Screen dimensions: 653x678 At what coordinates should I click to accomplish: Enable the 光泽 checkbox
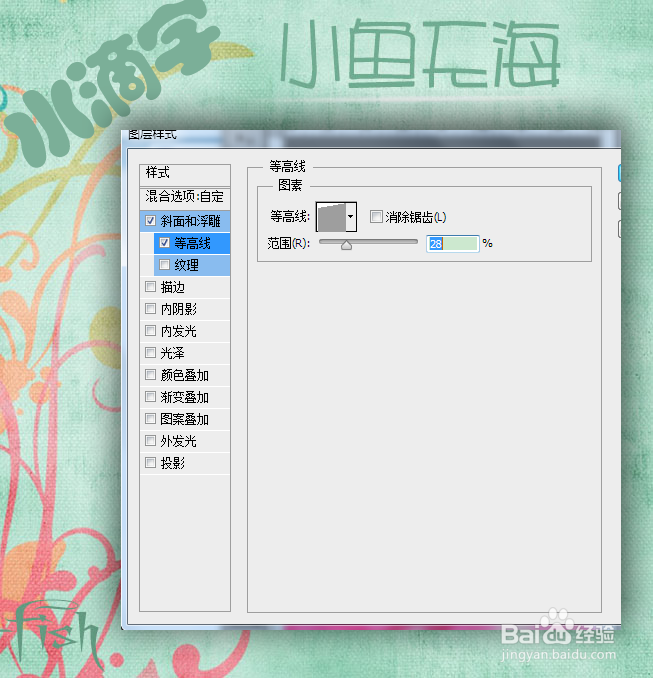click(x=150, y=353)
